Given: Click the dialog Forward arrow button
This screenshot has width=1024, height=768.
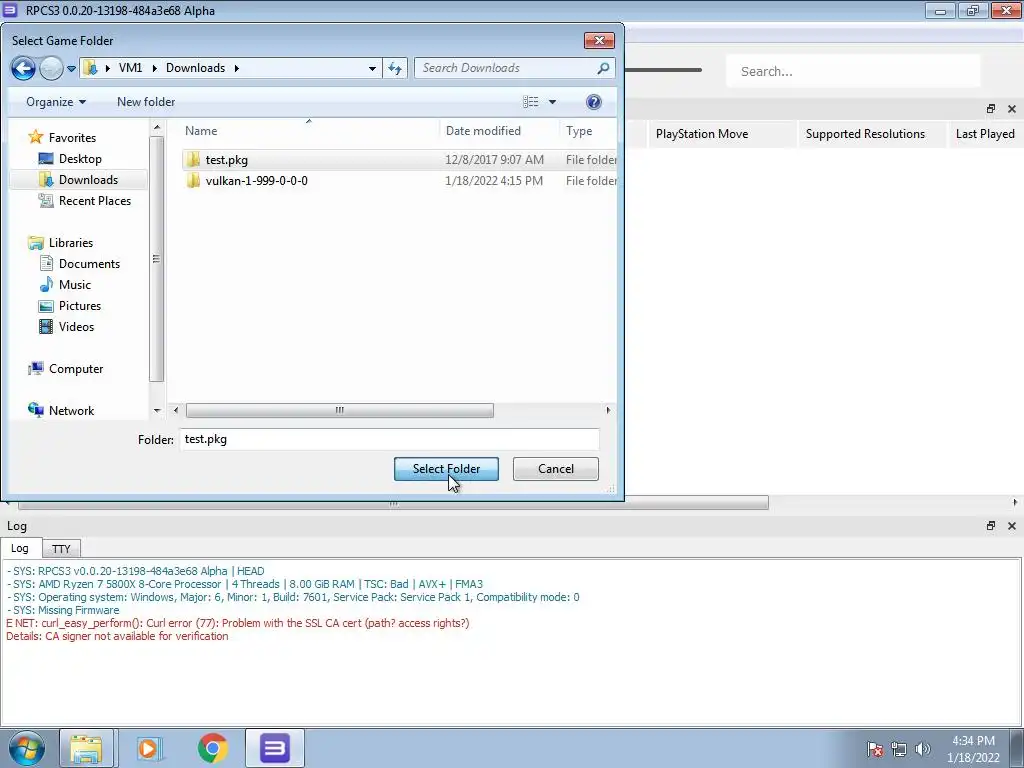Looking at the screenshot, I should [x=51, y=68].
